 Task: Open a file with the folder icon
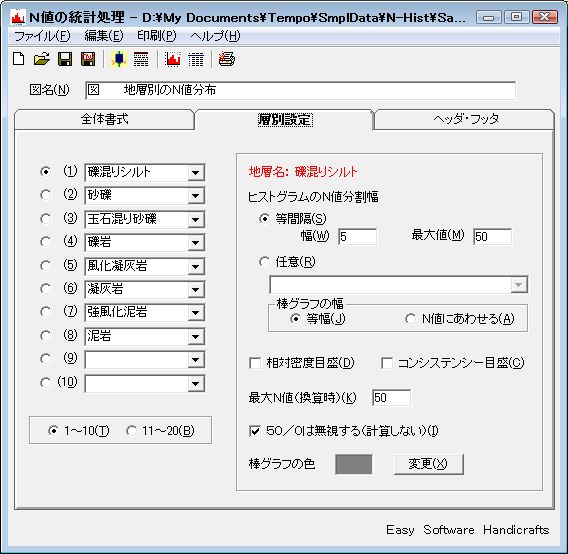pyautogui.click(x=41, y=59)
